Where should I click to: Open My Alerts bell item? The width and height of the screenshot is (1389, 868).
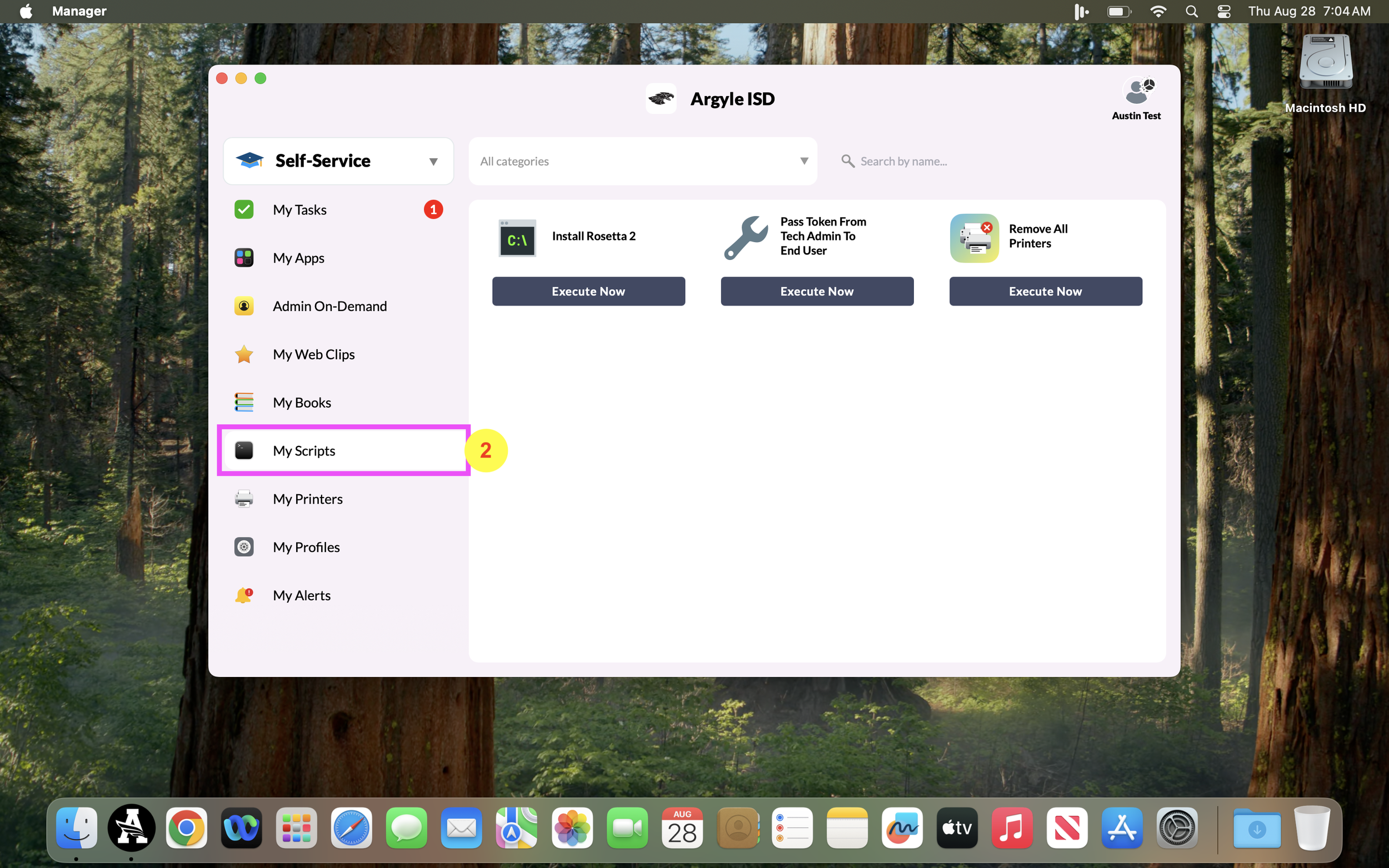[301, 595]
